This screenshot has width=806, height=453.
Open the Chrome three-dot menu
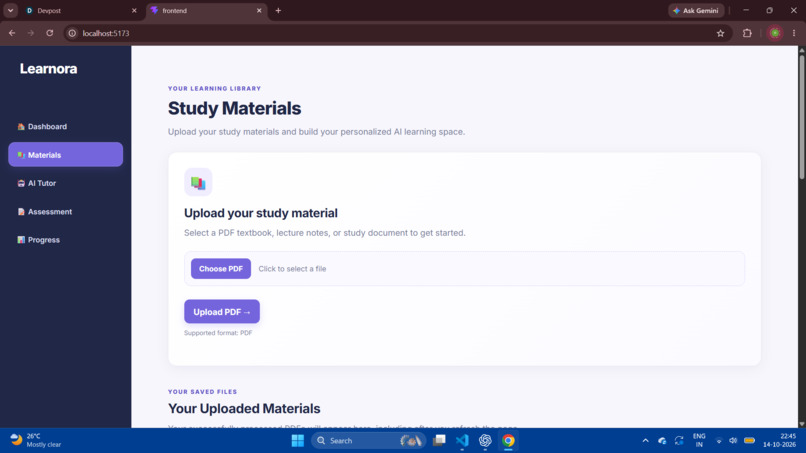pos(794,33)
